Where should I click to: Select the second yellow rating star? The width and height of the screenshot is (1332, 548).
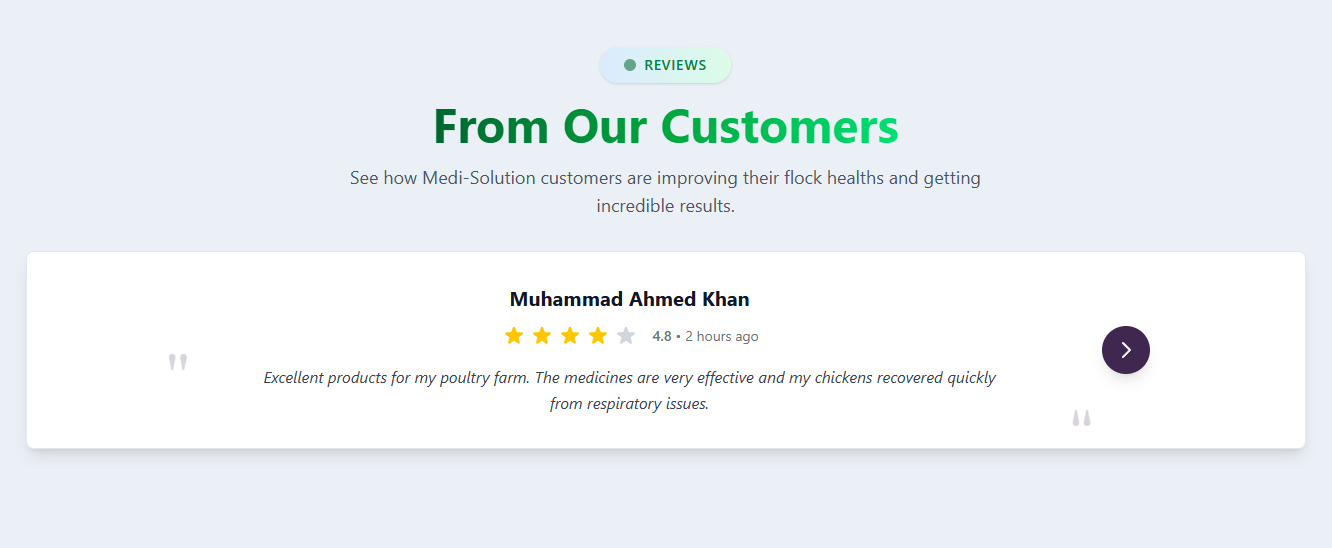pyautogui.click(x=542, y=336)
